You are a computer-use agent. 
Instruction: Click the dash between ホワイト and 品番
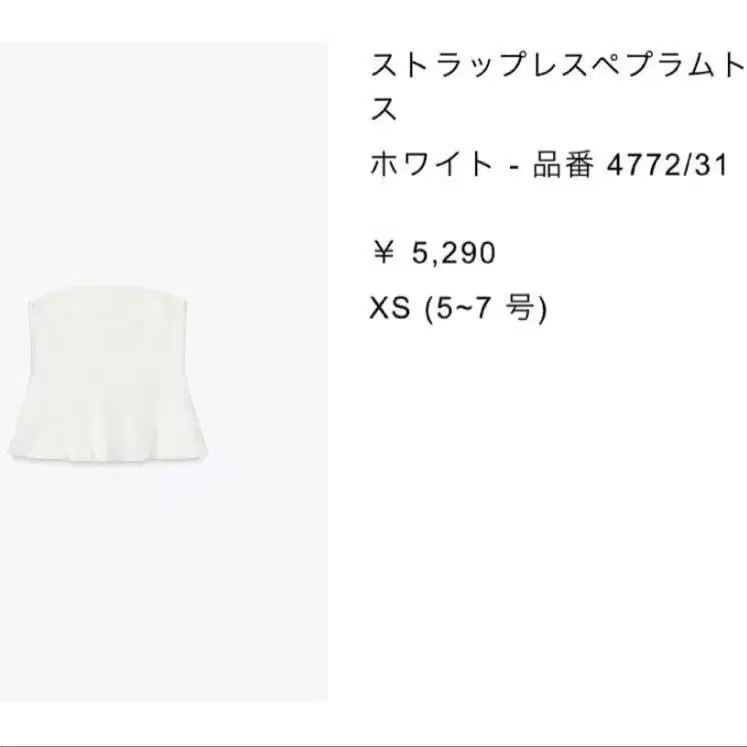tap(513, 166)
